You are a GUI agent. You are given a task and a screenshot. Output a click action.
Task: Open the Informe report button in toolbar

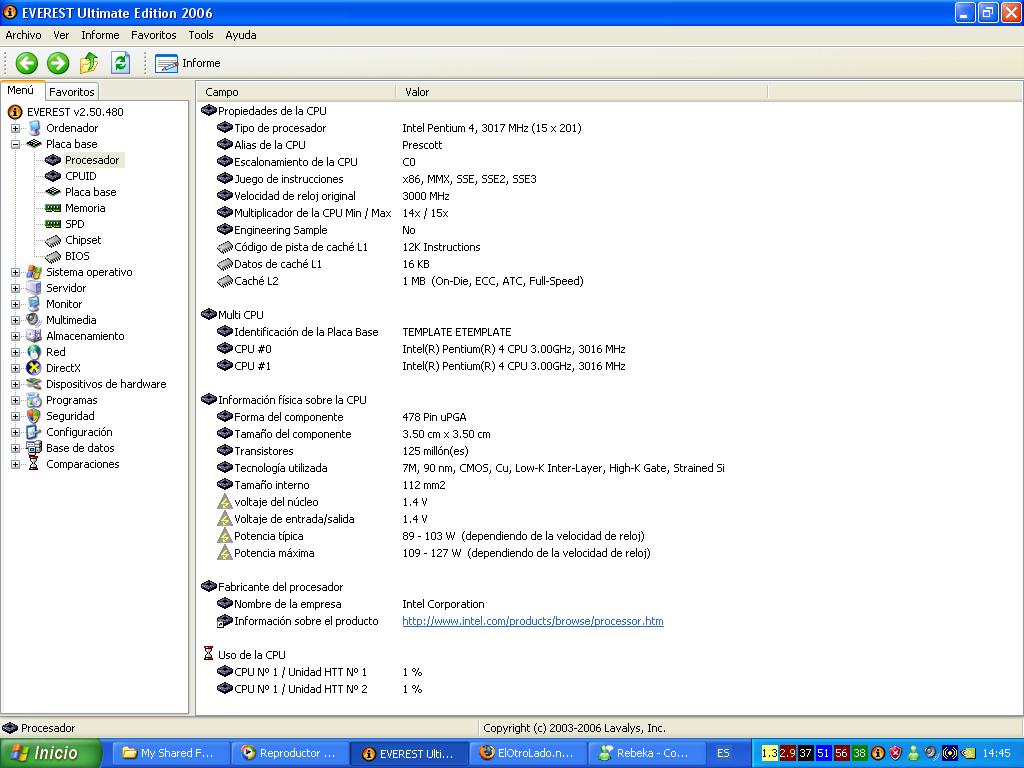click(188, 63)
